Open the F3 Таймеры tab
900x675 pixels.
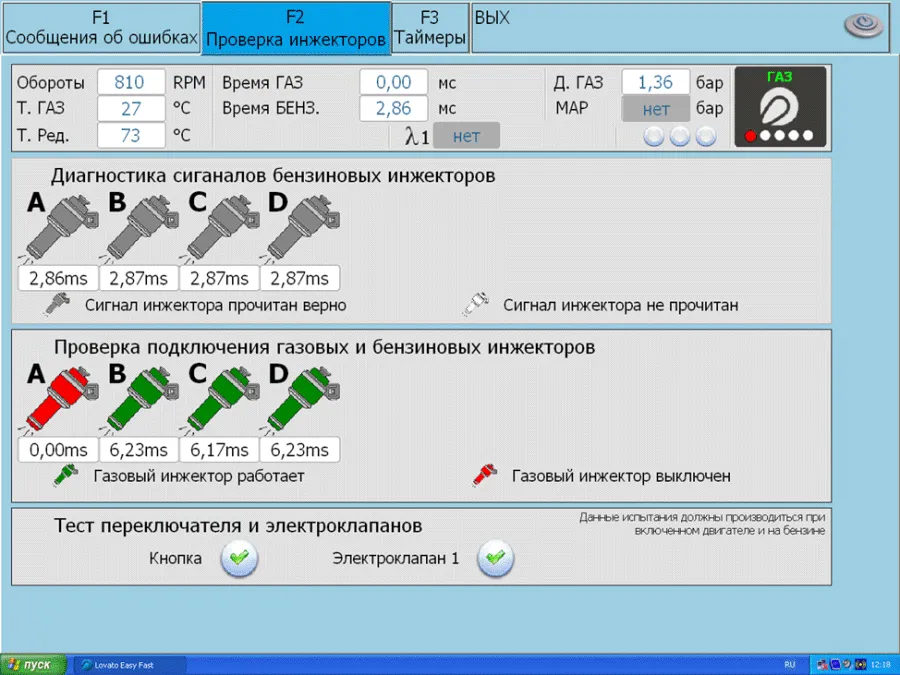tap(430, 28)
